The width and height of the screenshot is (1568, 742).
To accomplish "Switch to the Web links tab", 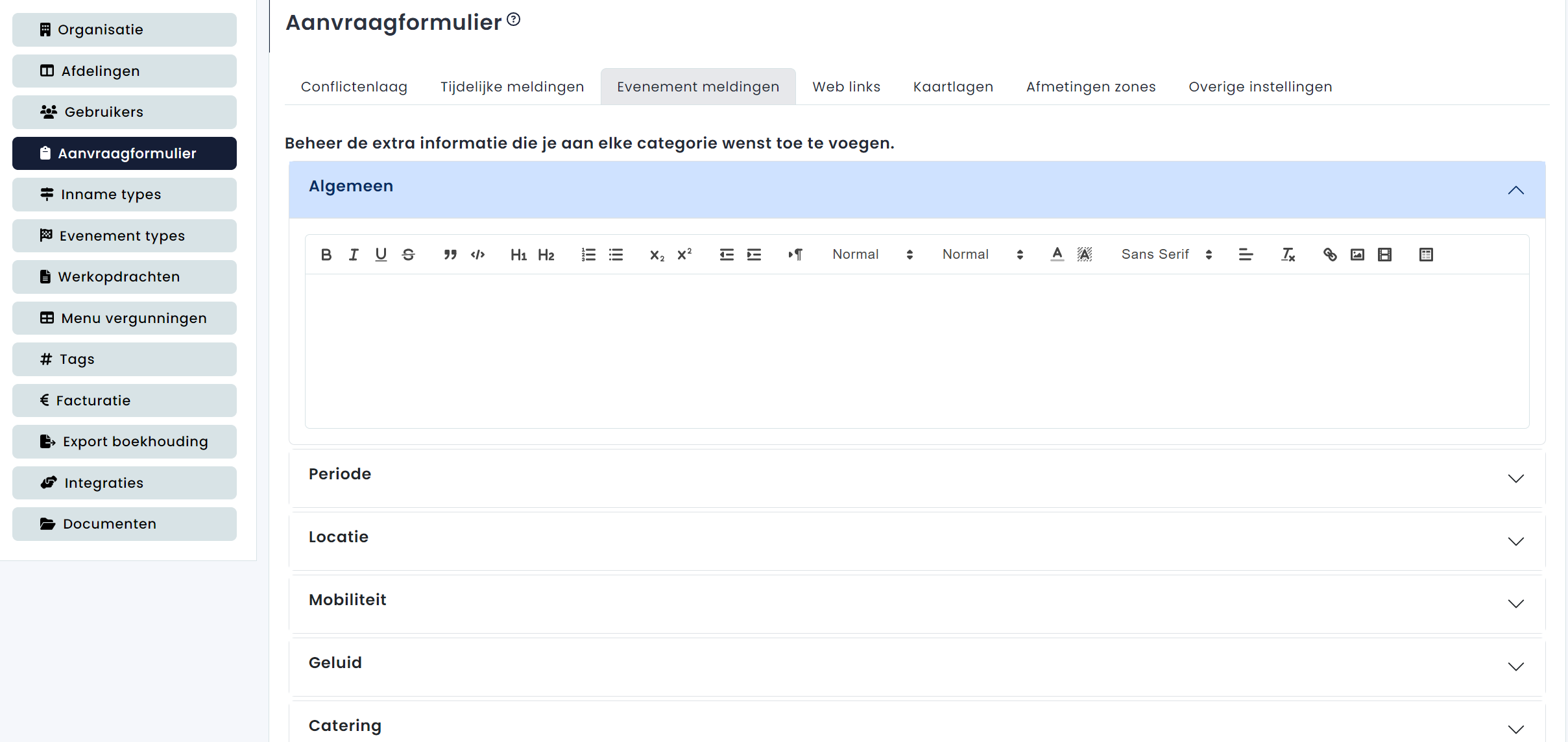I will [846, 87].
